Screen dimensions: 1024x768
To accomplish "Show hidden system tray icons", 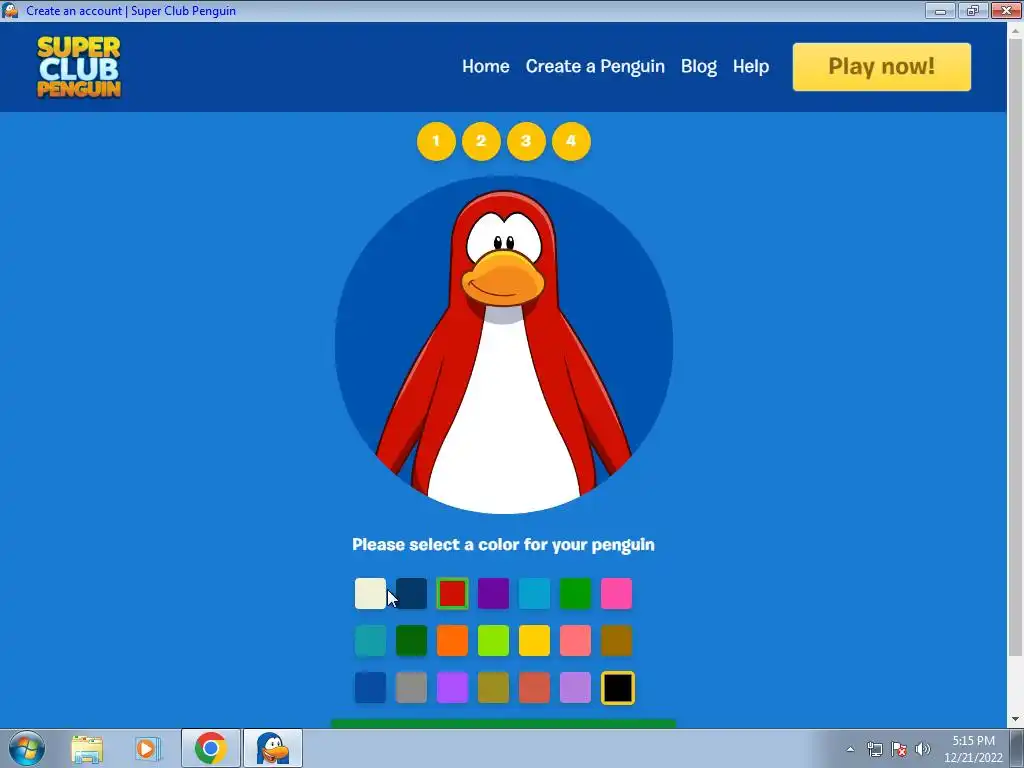I will coord(850,749).
